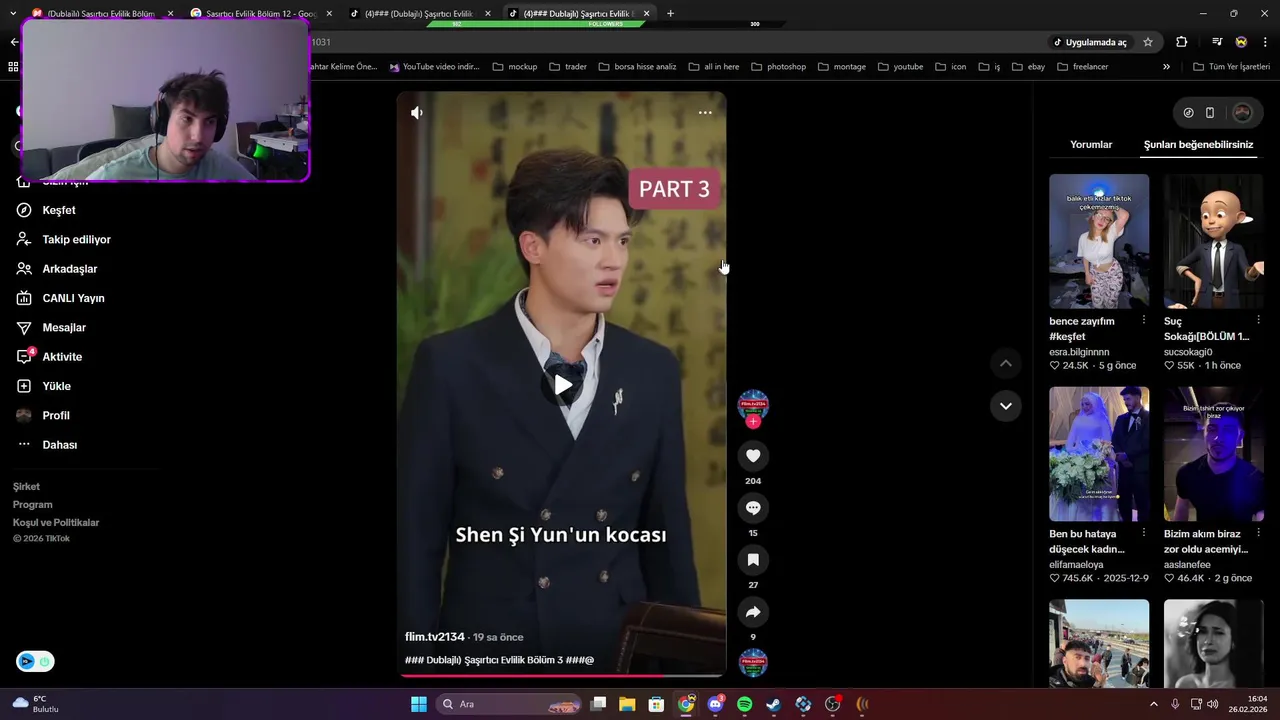The height and width of the screenshot is (720, 1280).
Task: Open options for Ben bu hataya card
Action: point(1143,534)
